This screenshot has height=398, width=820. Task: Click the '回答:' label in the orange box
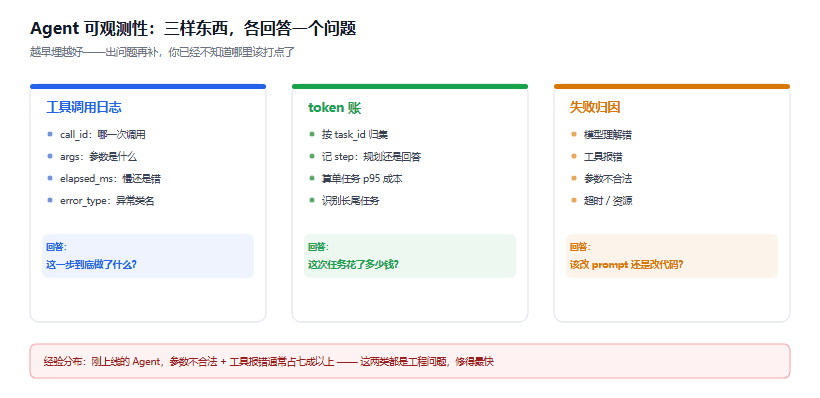click(x=580, y=247)
